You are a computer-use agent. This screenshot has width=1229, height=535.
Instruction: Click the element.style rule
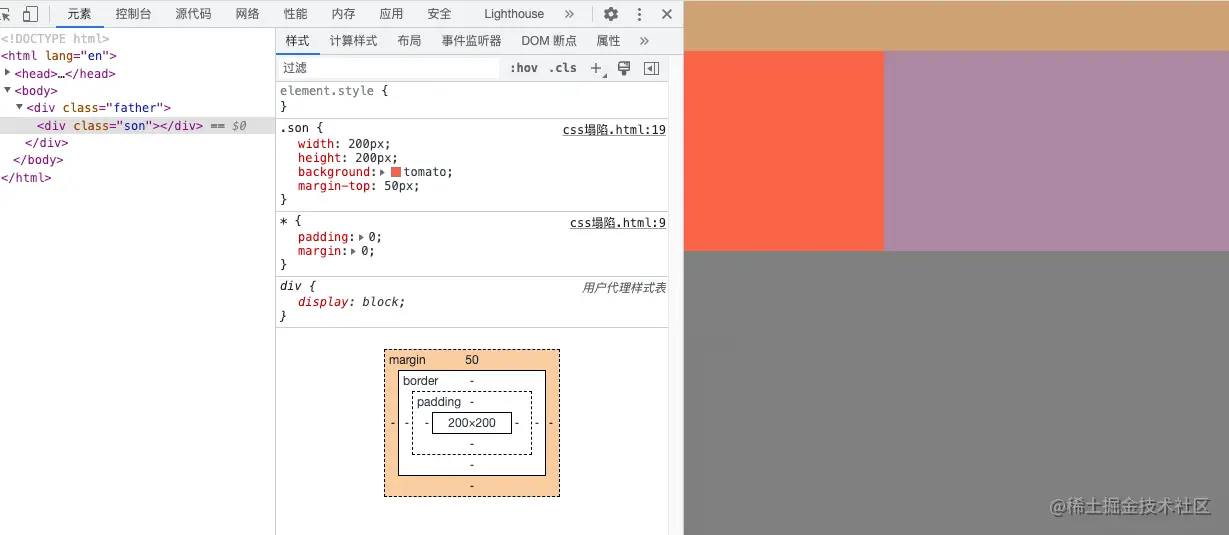pyautogui.click(x=327, y=90)
